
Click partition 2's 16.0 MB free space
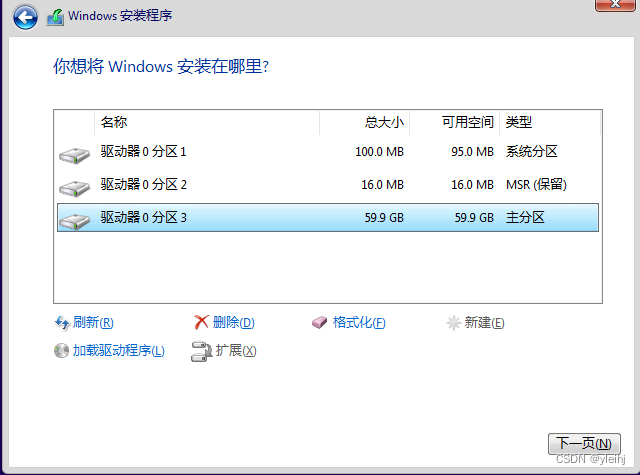pos(472,185)
